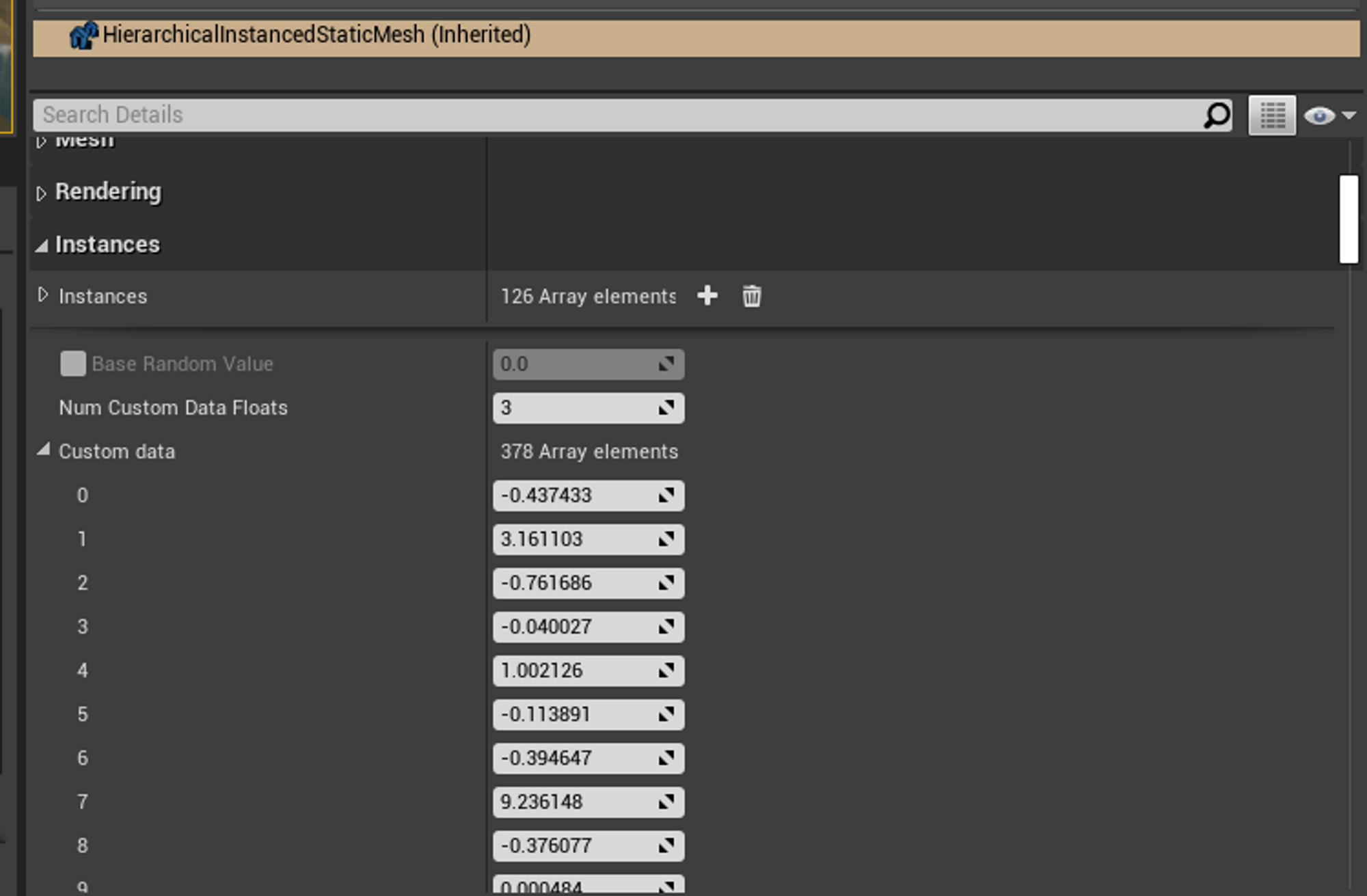Click spin arrow on custom data index 0

pyautogui.click(x=666, y=495)
